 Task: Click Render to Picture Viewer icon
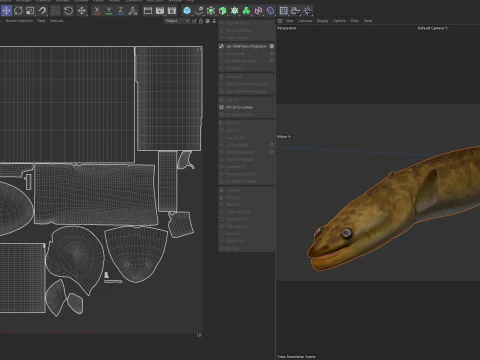coord(160,11)
